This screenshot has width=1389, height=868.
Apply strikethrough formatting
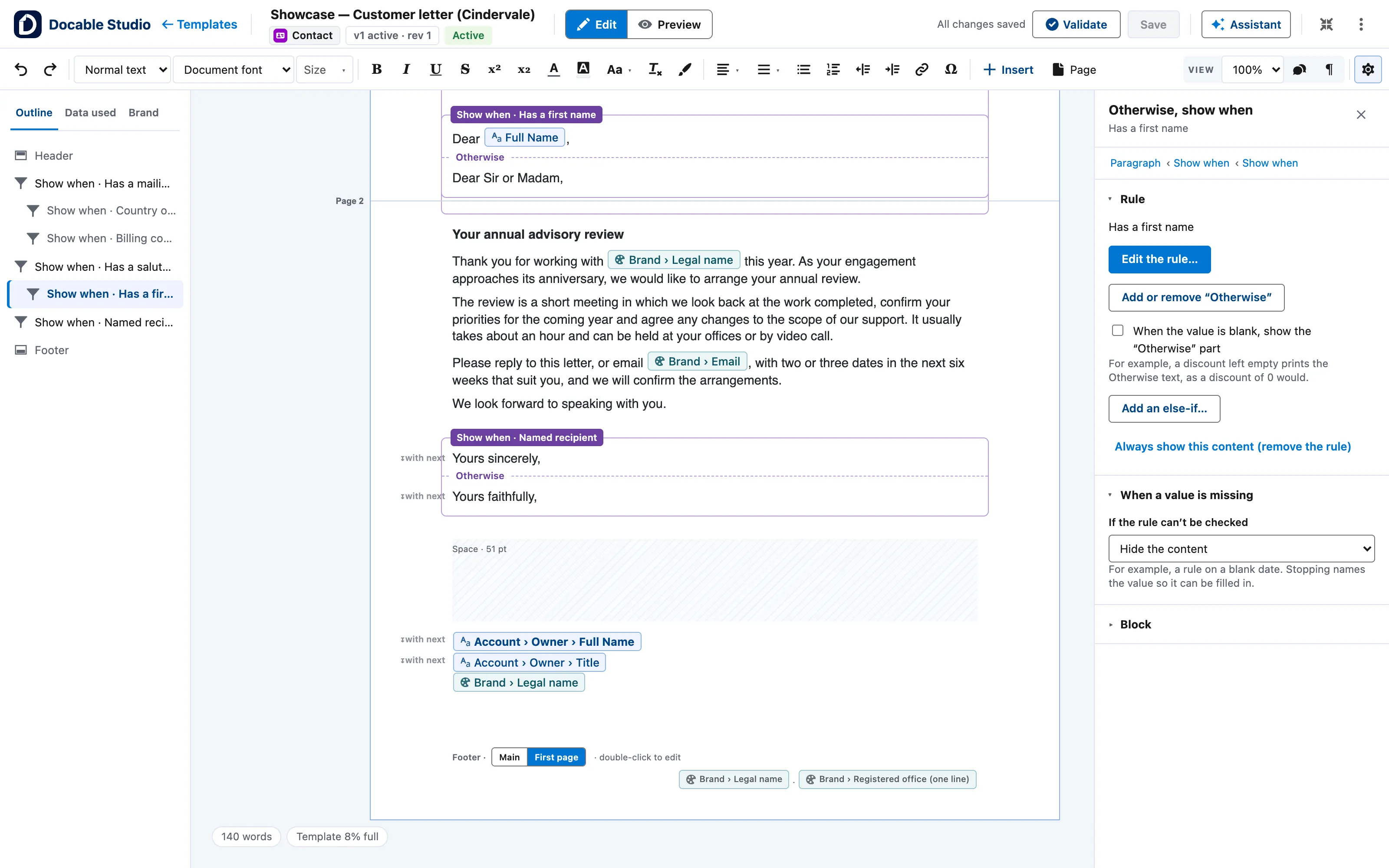point(465,69)
